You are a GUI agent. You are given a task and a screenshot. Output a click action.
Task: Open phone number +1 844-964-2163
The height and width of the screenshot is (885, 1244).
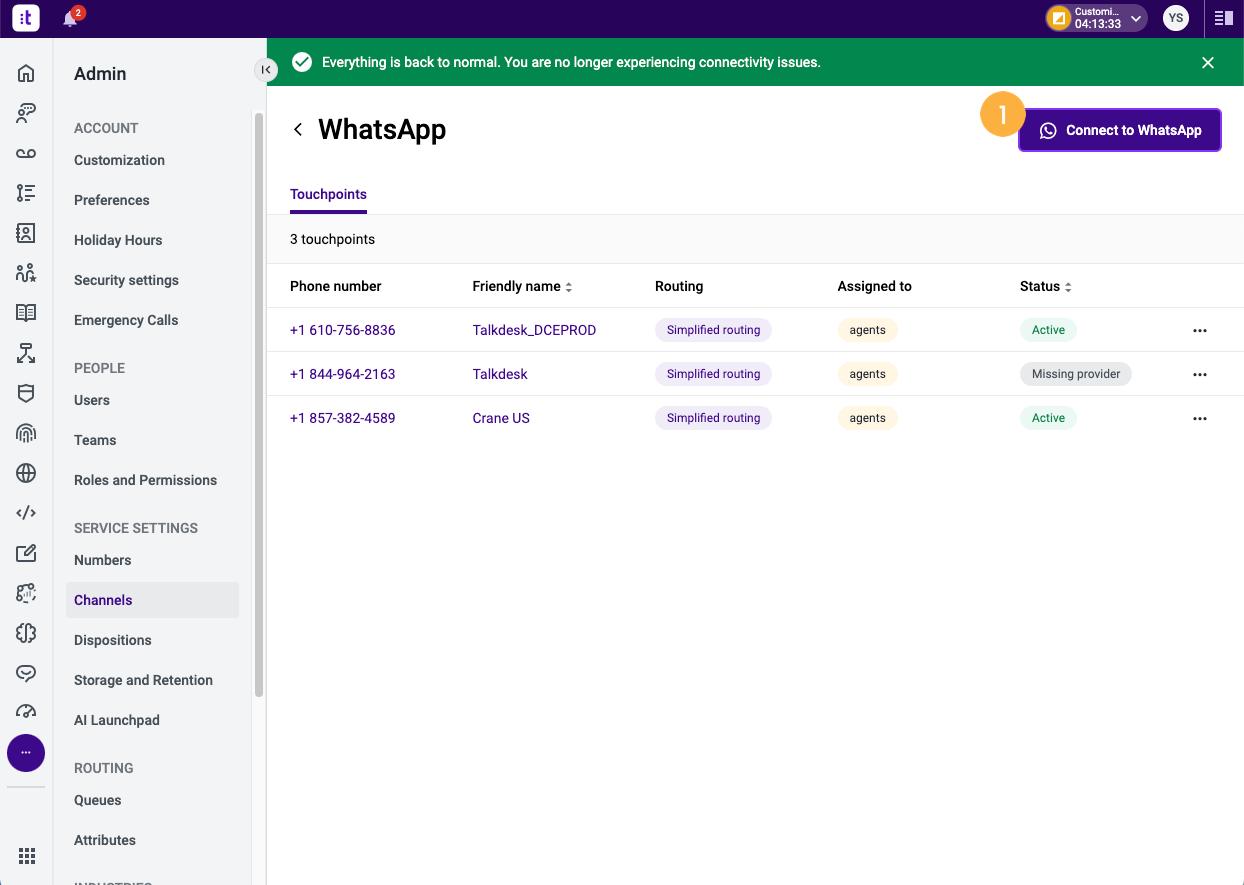point(342,374)
